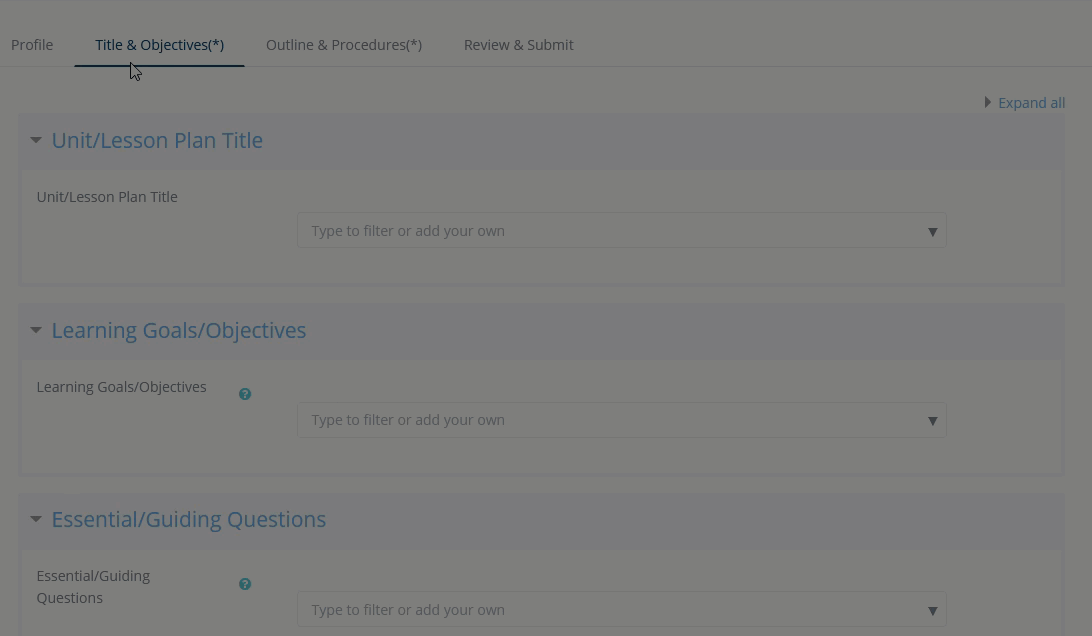Viewport: 1092px width, 636px height.
Task: Click the Unit/Lesson Plan Title heading link
Action: point(157,140)
